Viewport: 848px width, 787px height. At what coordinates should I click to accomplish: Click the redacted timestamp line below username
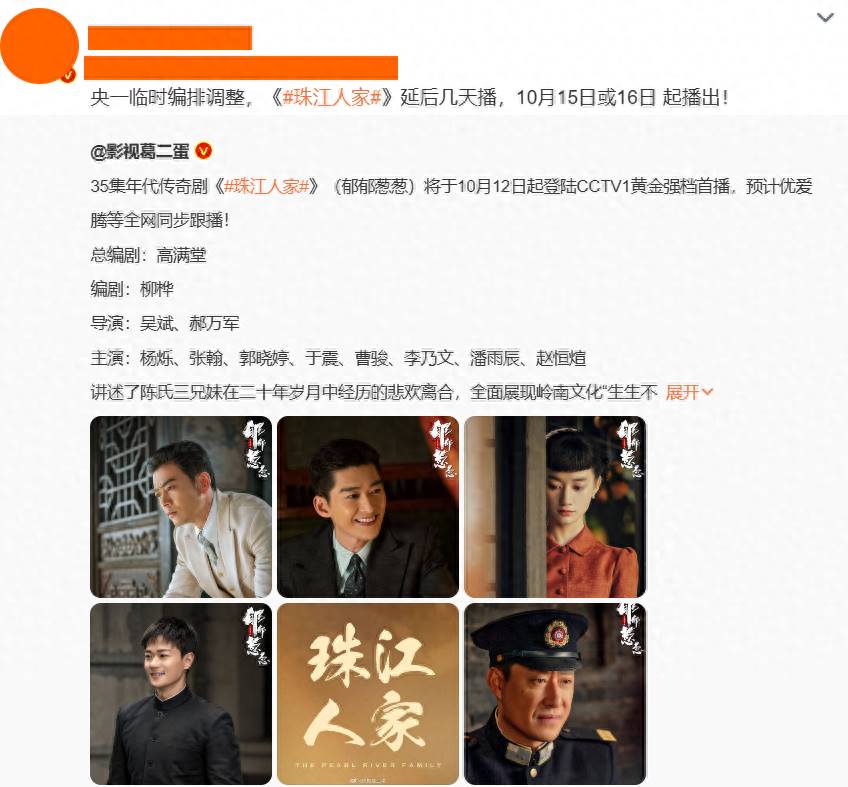pos(241,68)
